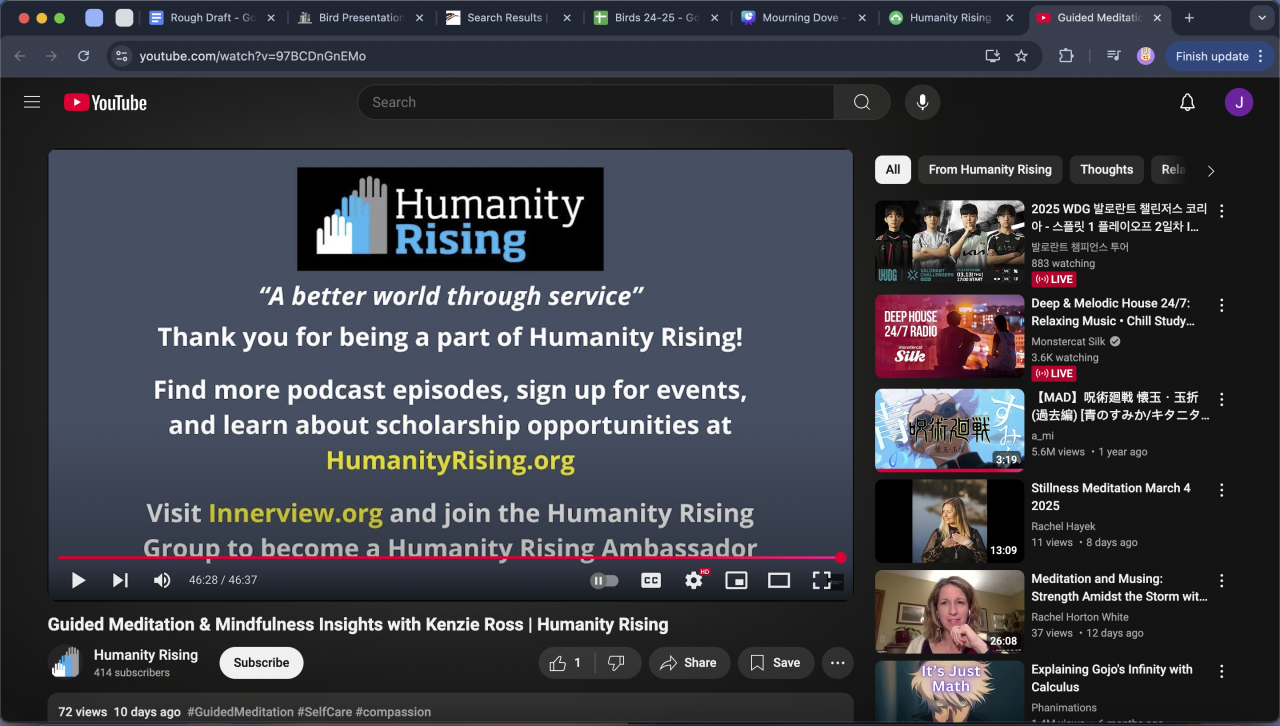This screenshot has width=1280, height=726.
Task: Click the YouTube search input field
Action: click(596, 102)
